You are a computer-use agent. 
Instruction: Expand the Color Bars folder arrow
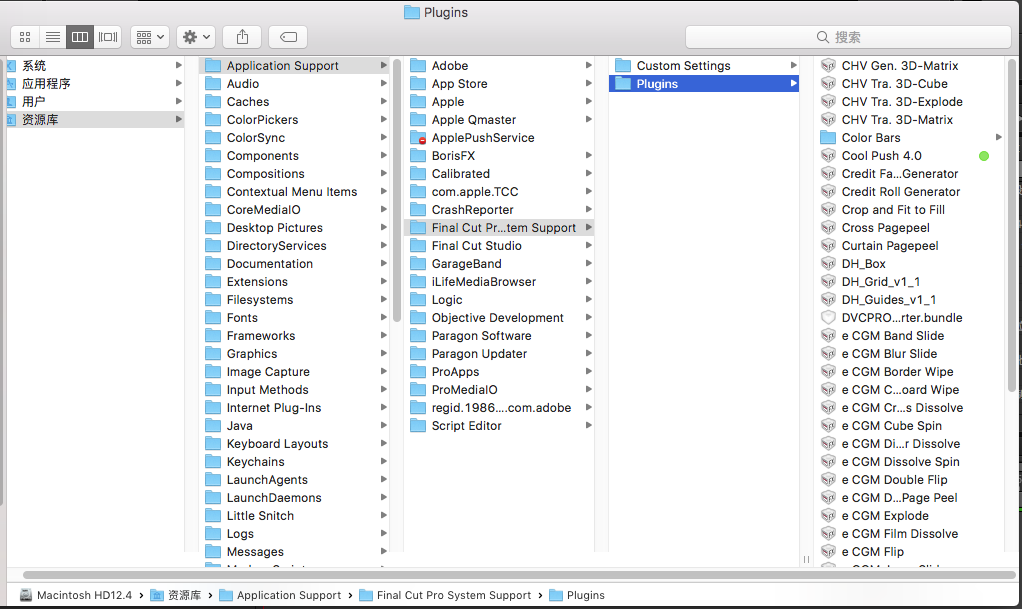pyautogui.click(x=999, y=137)
